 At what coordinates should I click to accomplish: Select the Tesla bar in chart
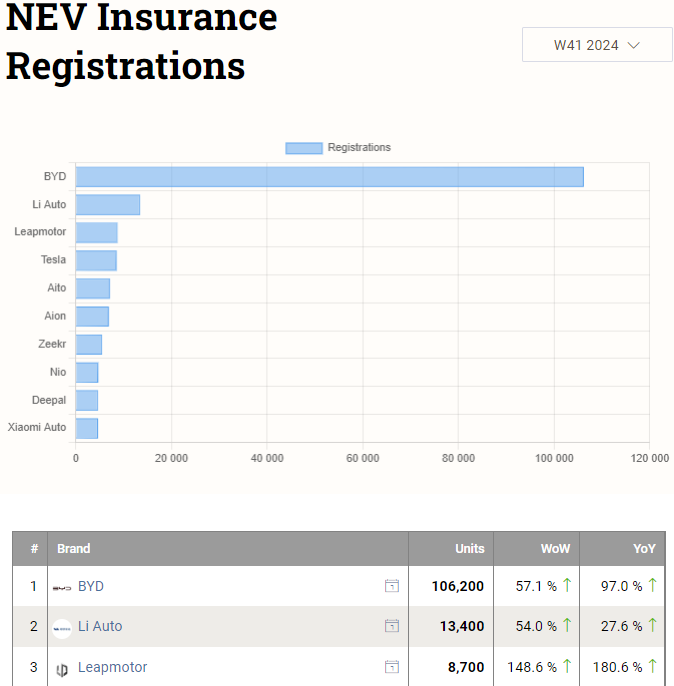click(x=96, y=261)
